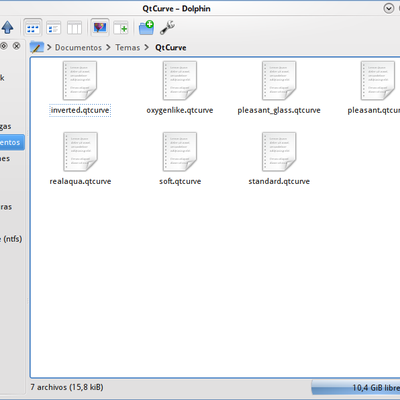This screenshot has height=400, width=400.
Task: Select the soft.qtcurve file icon
Action: click(x=180, y=152)
